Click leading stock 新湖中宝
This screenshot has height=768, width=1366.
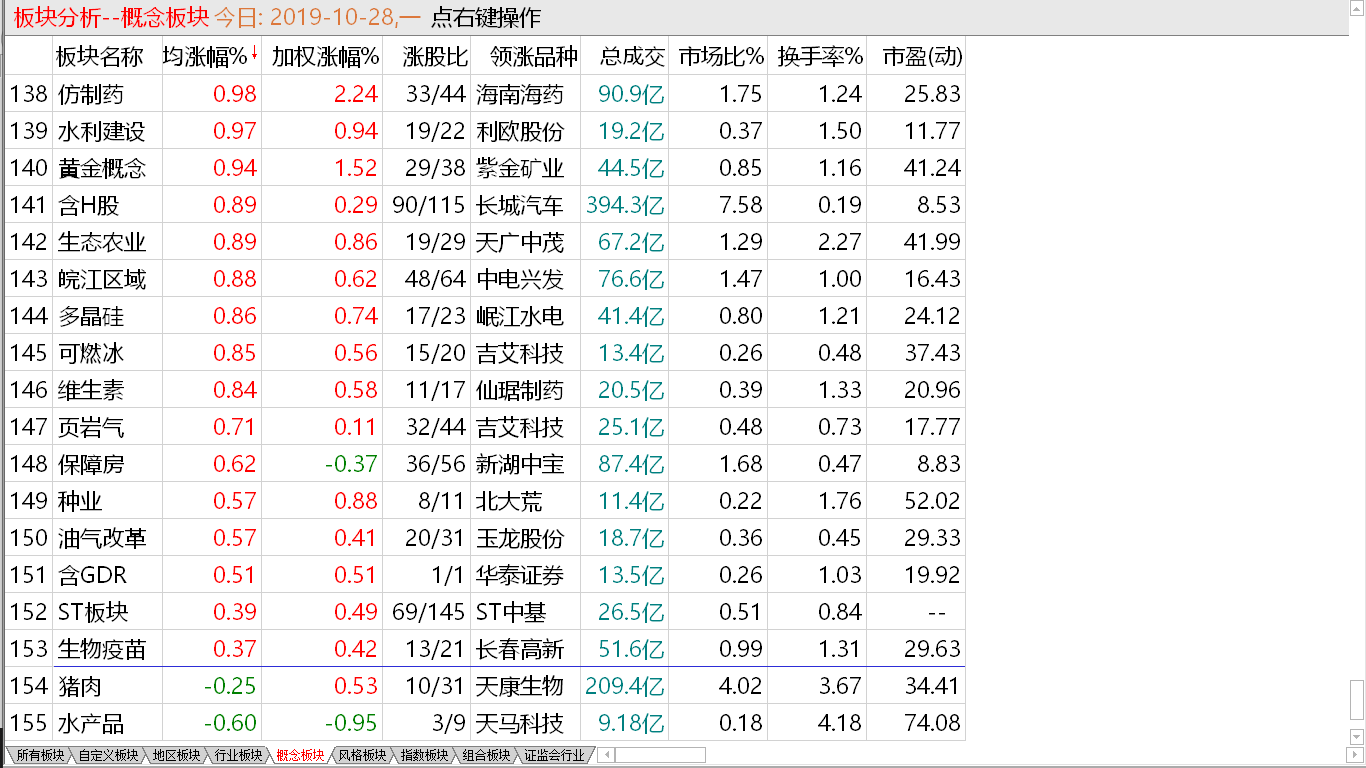(x=520, y=464)
